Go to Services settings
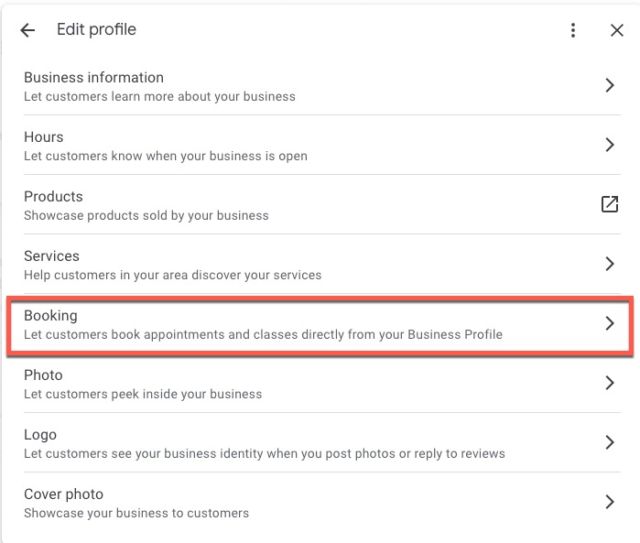640x543 pixels. (x=51, y=256)
